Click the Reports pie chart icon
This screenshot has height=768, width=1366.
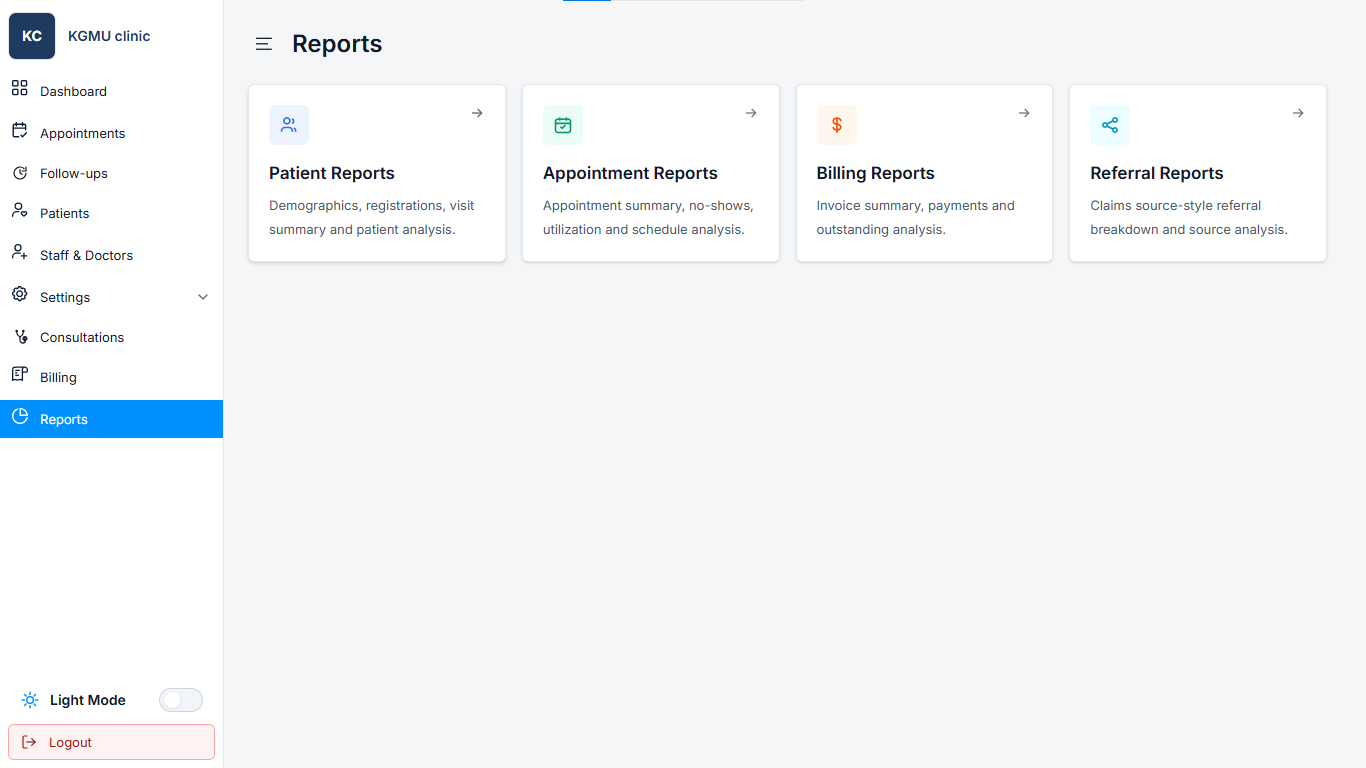tap(19, 416)
